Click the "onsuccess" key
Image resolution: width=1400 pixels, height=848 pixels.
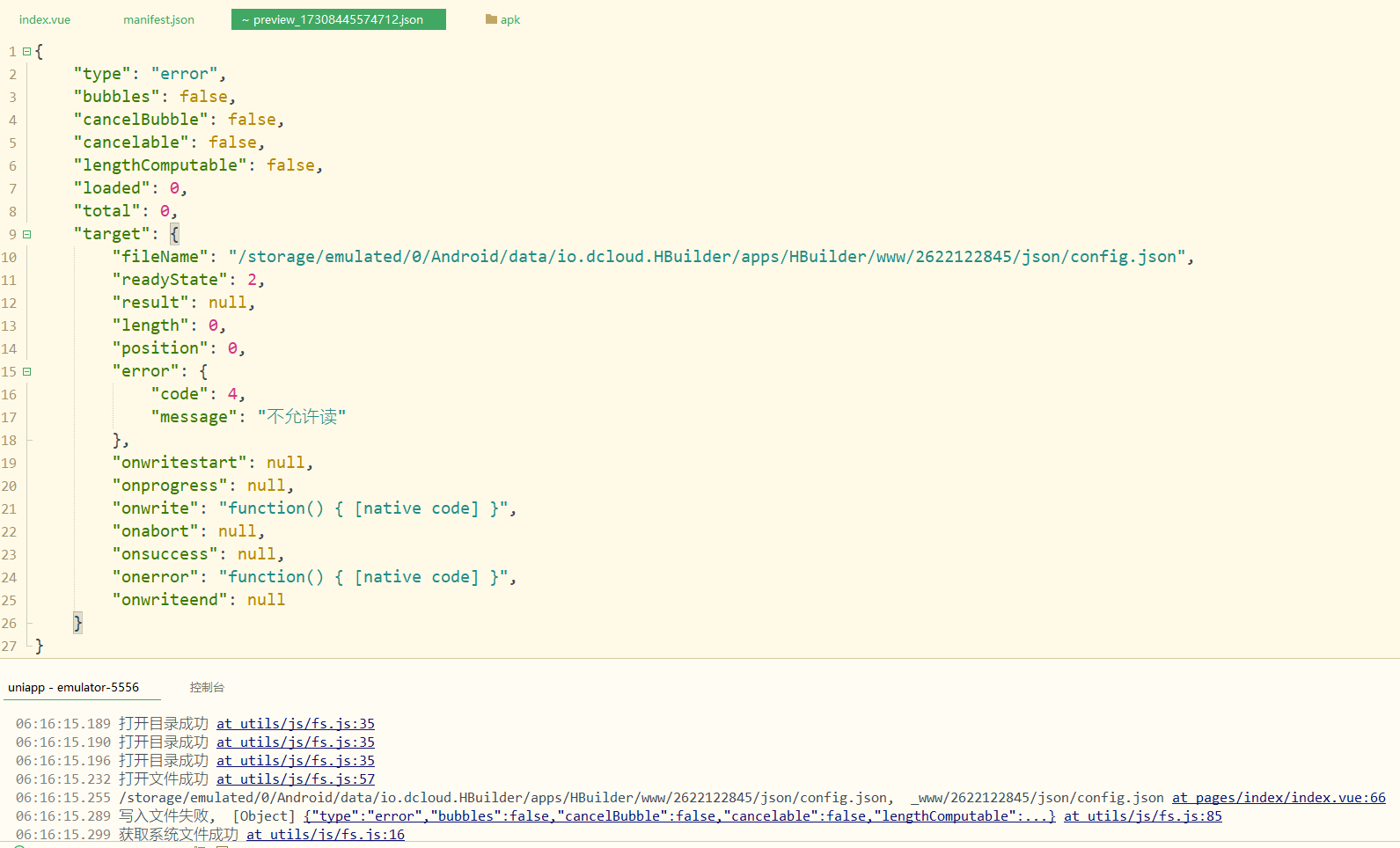click(x=165, y=554)
